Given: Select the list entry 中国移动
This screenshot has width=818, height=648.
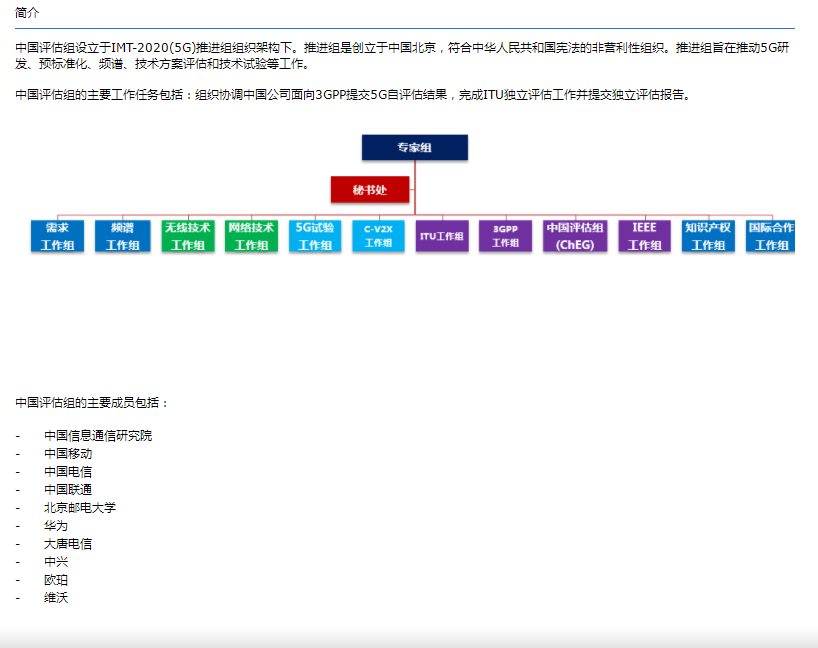Looking at the screenshot, I should pos(68,453).
